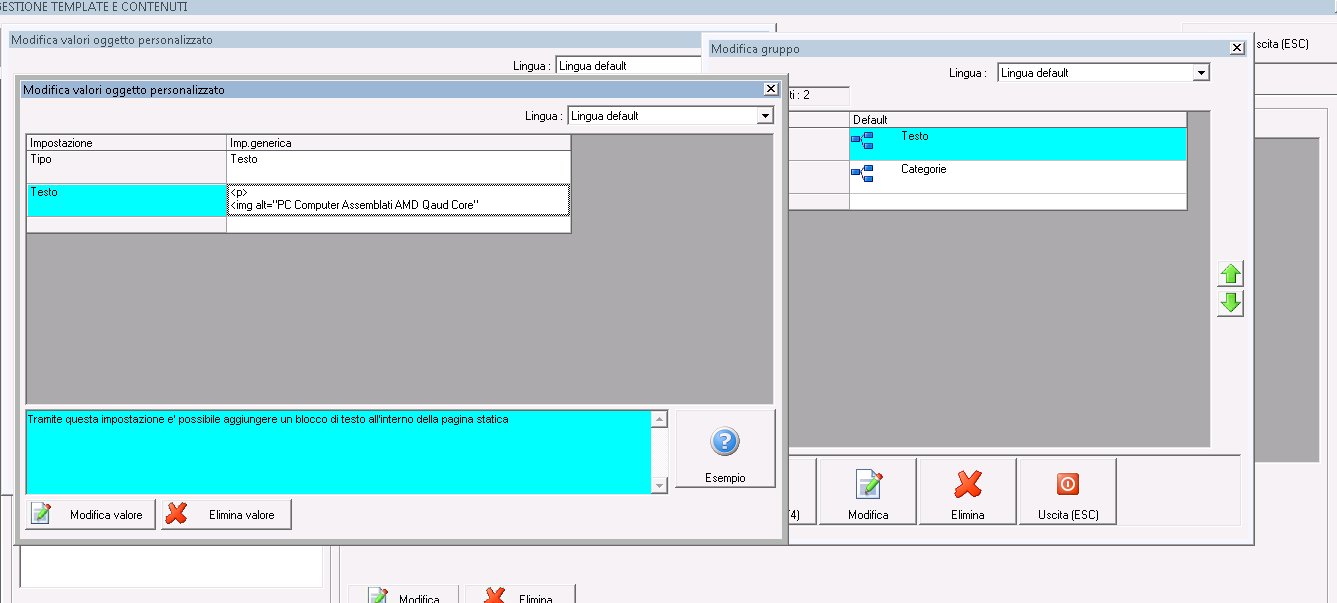Click the Testo value cell next to Tipo
The image size is (1337, 603).
[399, 167]
